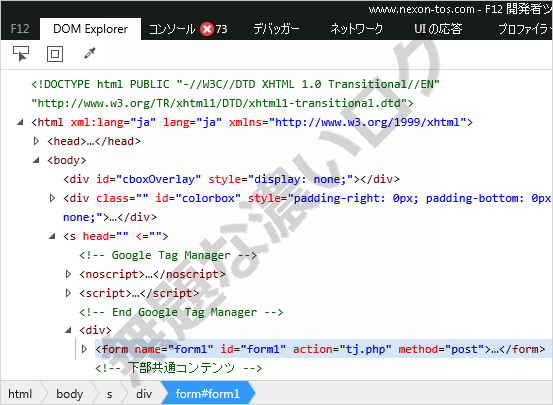
Task: Select the head element row
Action: click(94, 141)
